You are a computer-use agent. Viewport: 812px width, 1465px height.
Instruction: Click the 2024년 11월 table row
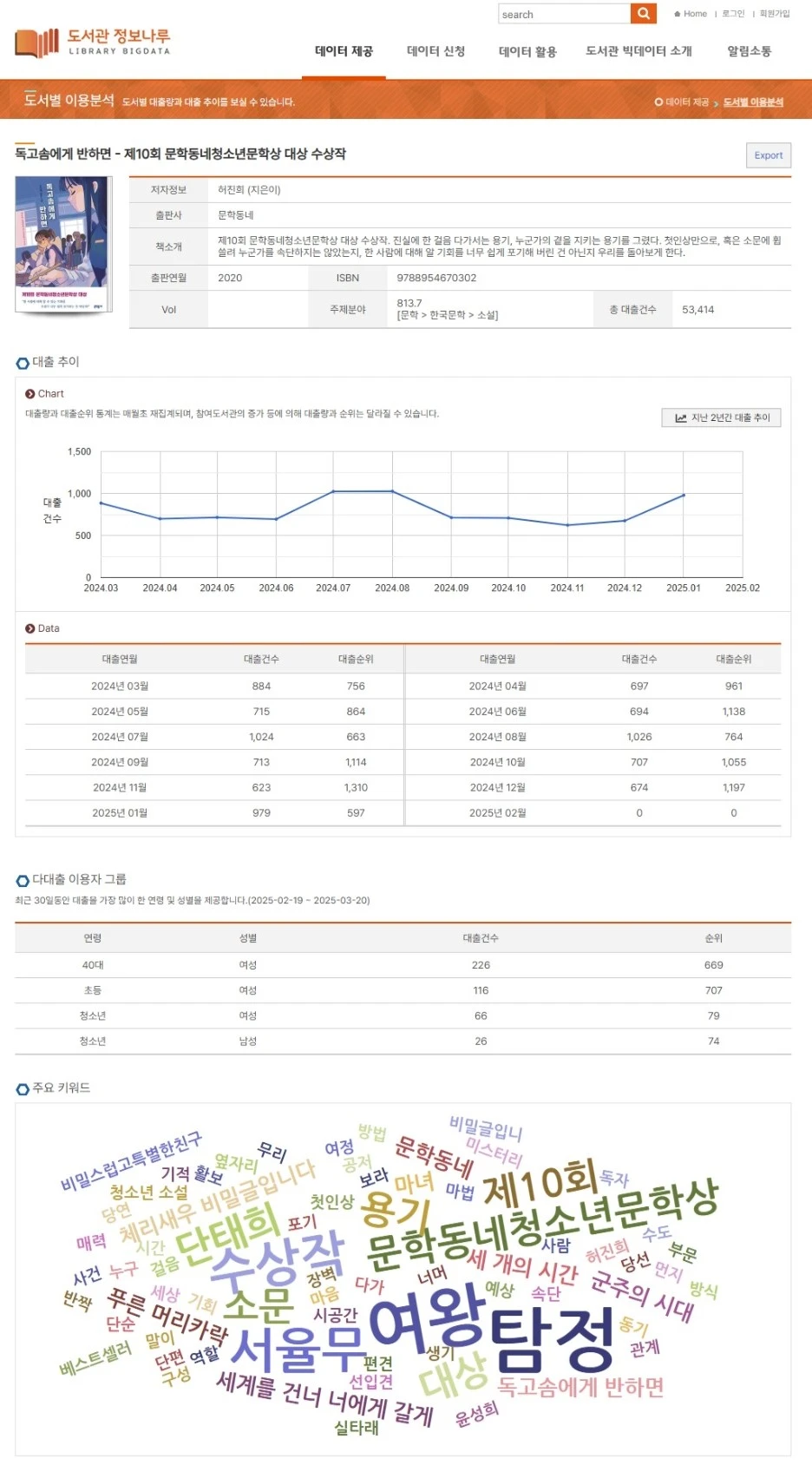click(213, 788)
